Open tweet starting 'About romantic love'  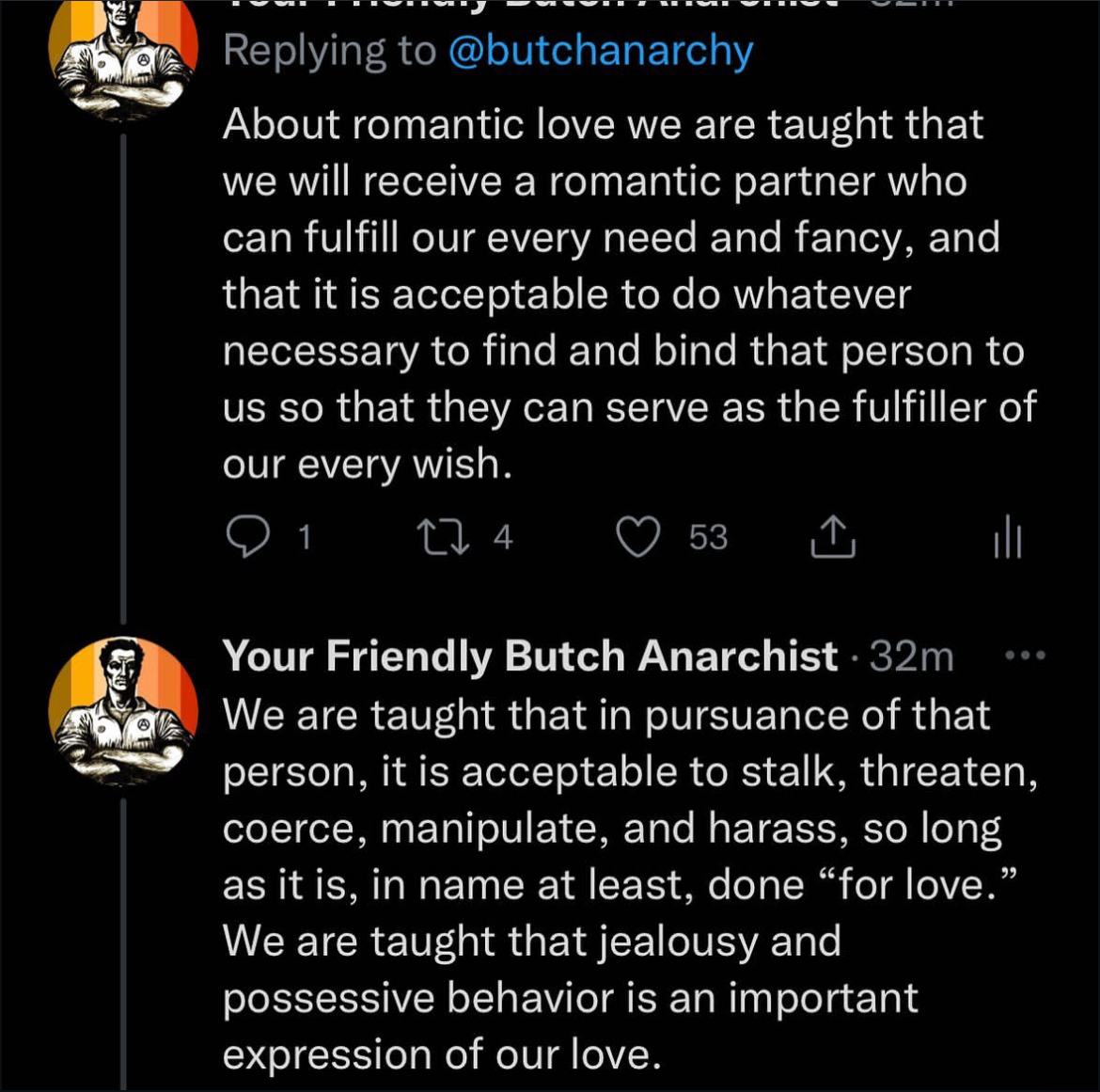point(621,293)
